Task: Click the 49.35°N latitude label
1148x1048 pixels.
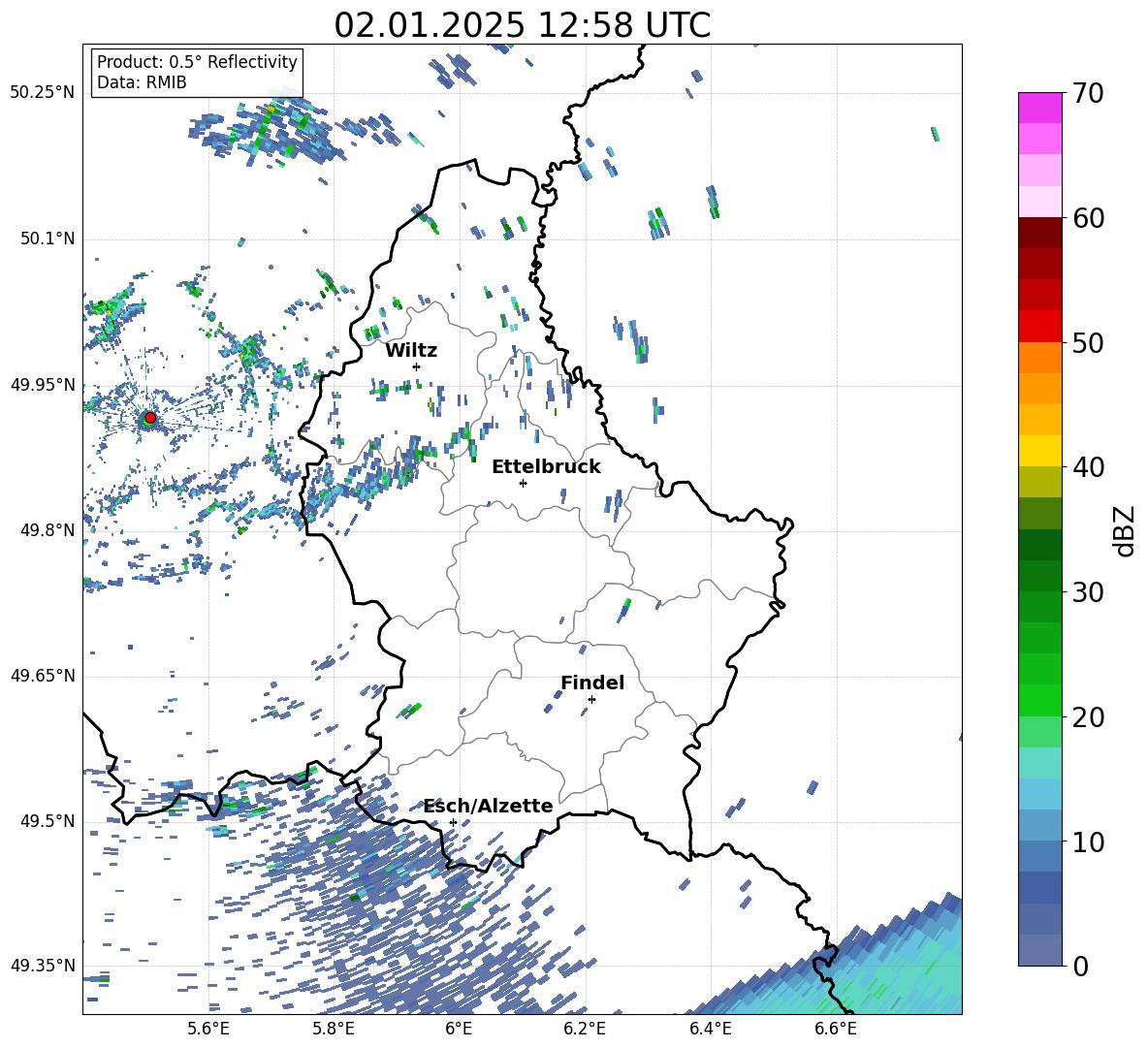Action: point(43,966)
